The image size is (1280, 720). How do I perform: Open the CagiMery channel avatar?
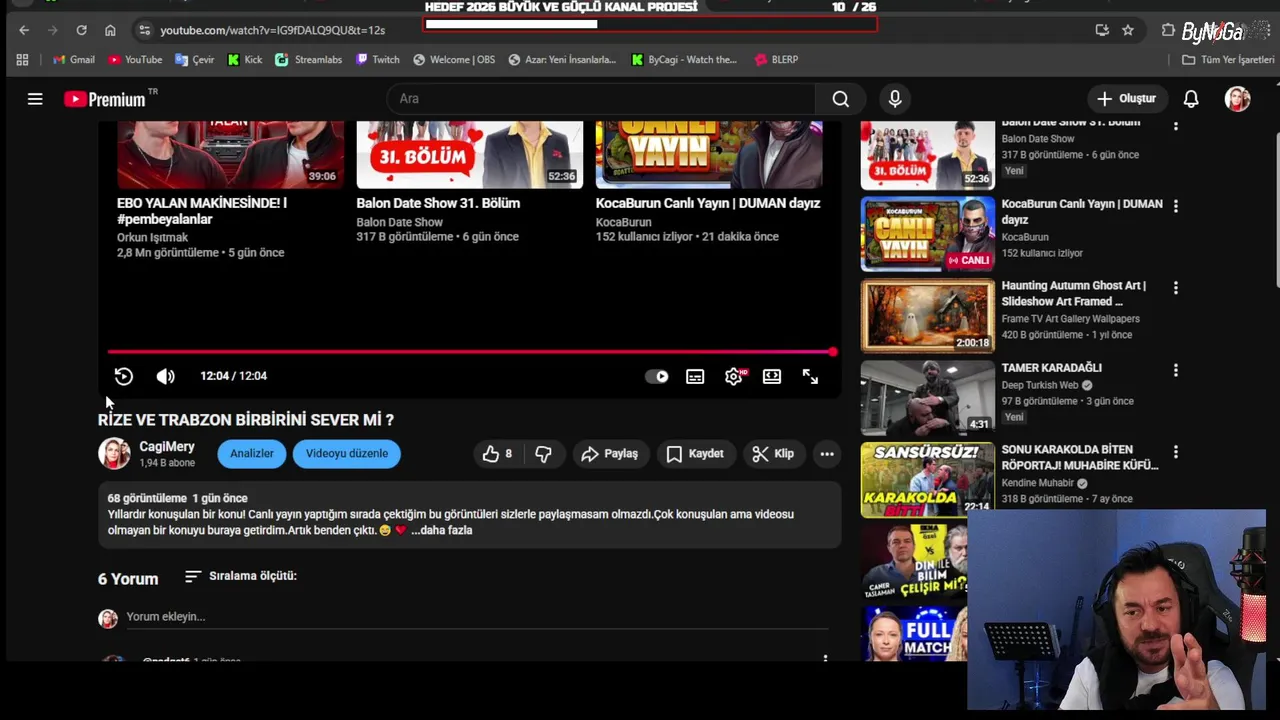pyautogui.click(x=114, y=454)
